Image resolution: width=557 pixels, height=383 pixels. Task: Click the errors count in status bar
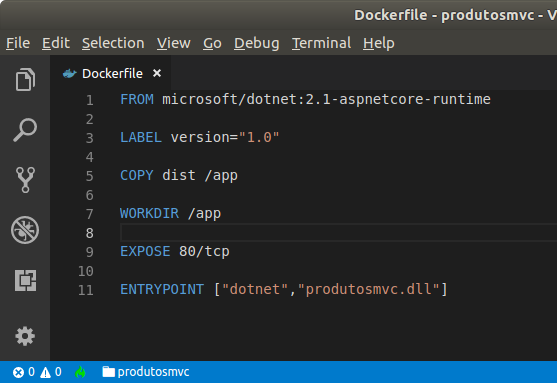(x=24, y=372)
